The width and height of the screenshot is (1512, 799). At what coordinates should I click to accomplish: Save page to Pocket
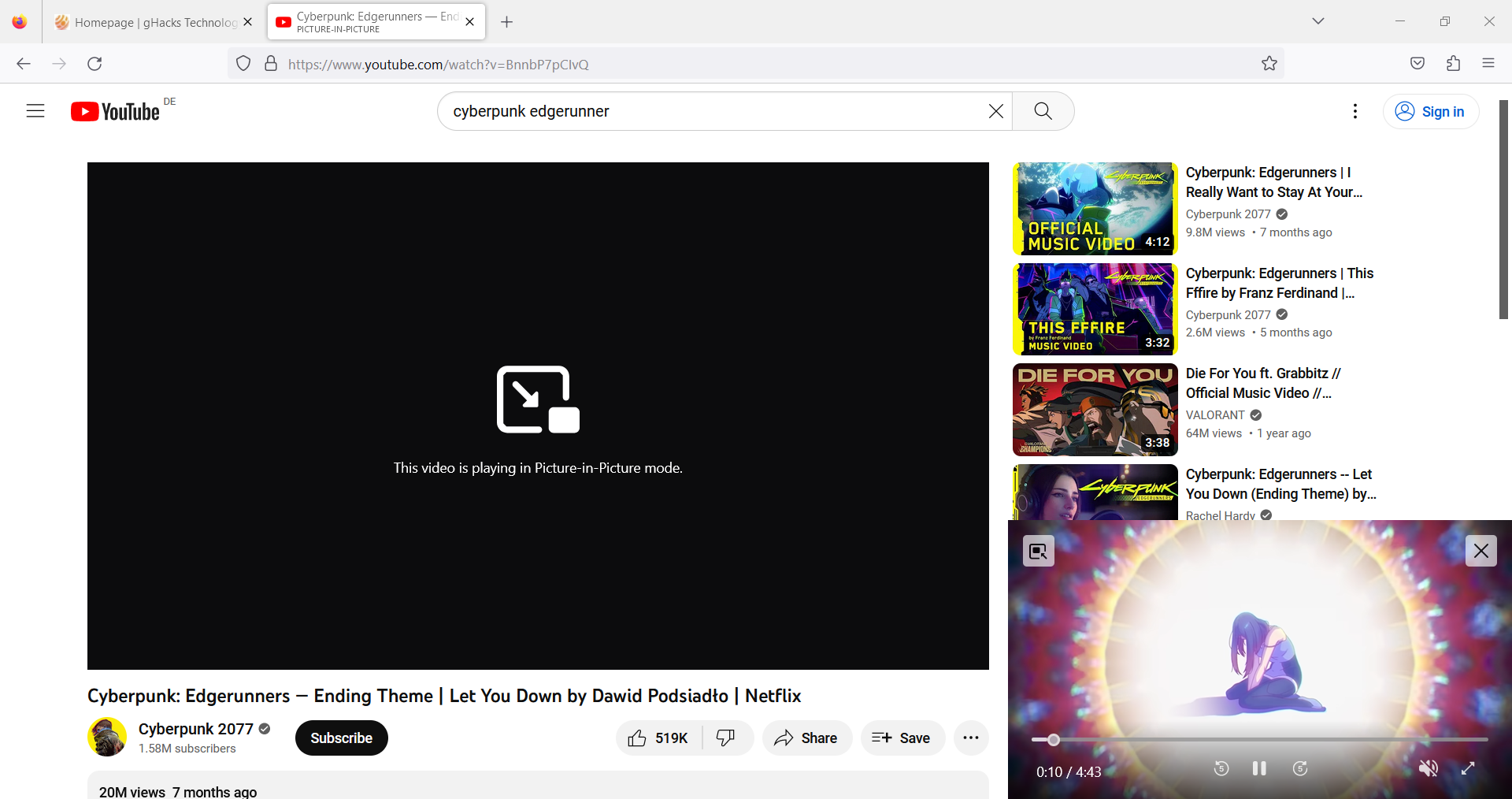(1417, 64)
